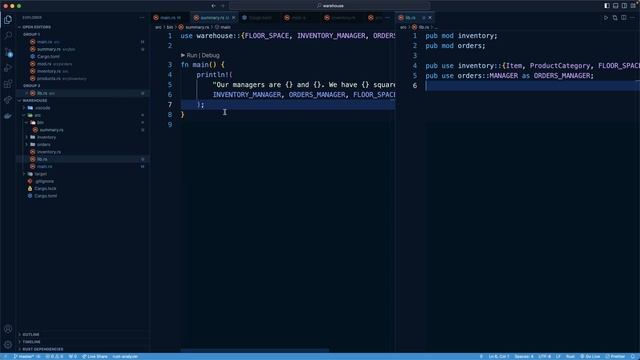Change Spaces indentation setting in status bar
This screenshot has height=360, width=640.
click(524, 356)
